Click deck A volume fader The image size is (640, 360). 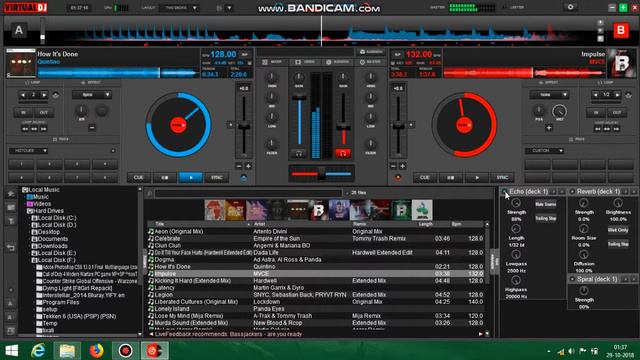pyautogui.click(x=299, y=97)
